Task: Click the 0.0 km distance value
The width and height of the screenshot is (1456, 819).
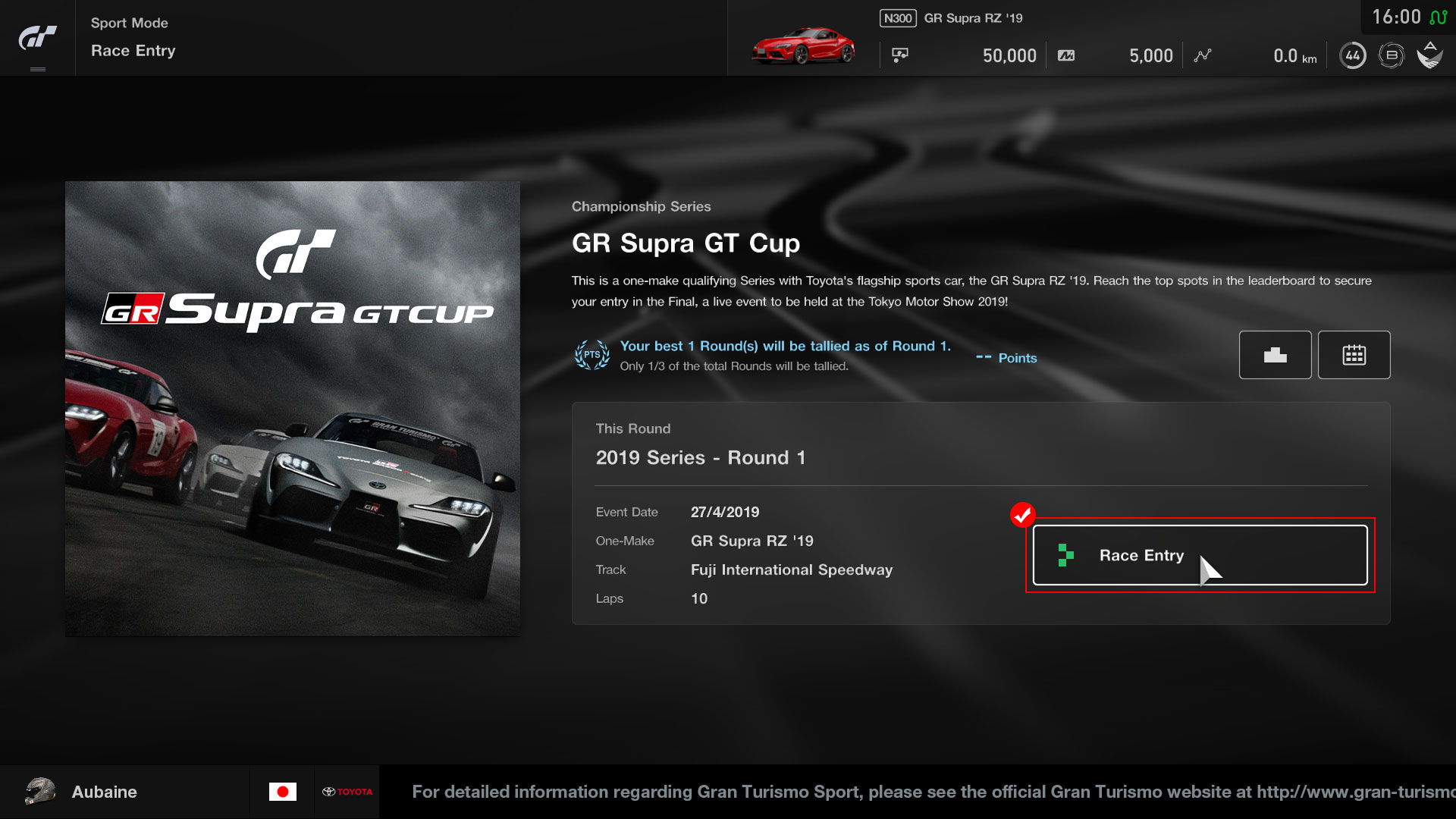Action: click(x=1295, y=55)
